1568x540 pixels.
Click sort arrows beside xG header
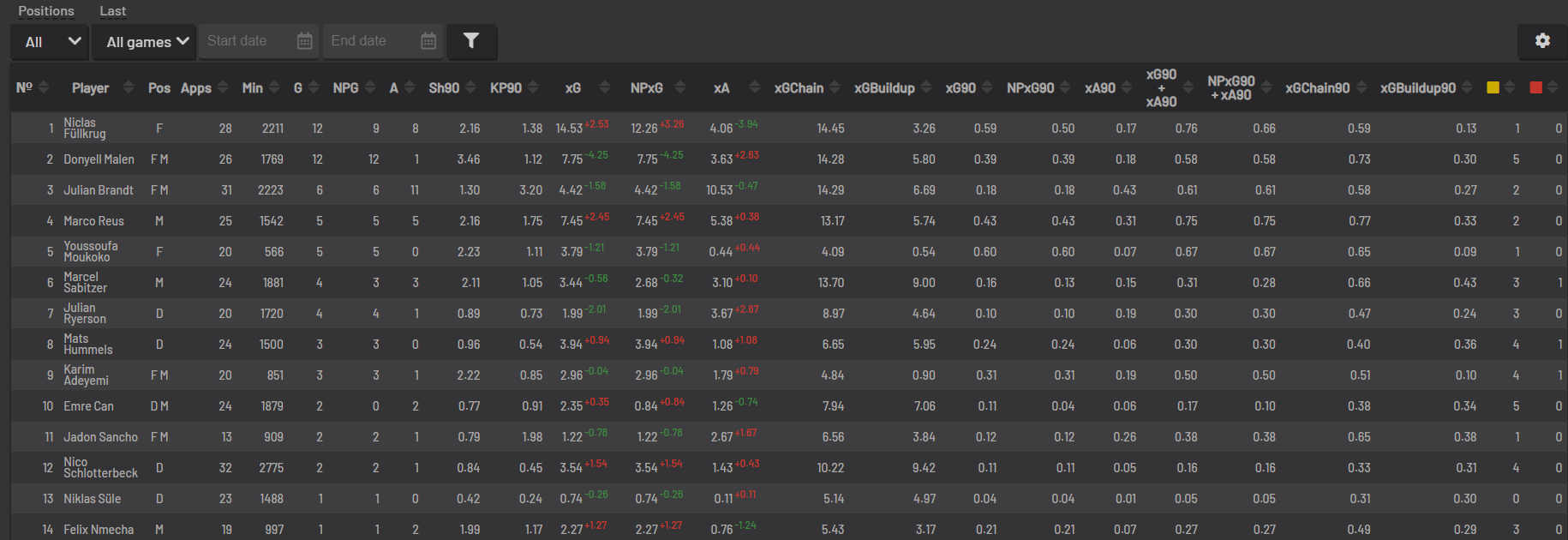[605, 87]
